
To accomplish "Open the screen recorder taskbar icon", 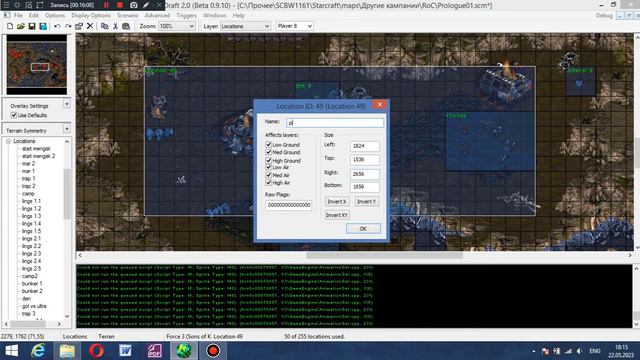I will [213, 351].
